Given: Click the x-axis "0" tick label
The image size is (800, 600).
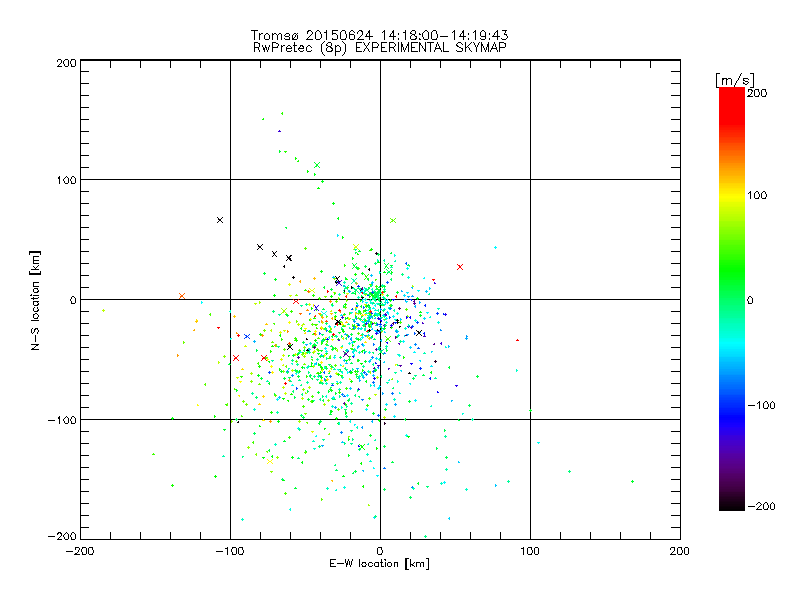Looking at the screenshot, I should (380, 551).
